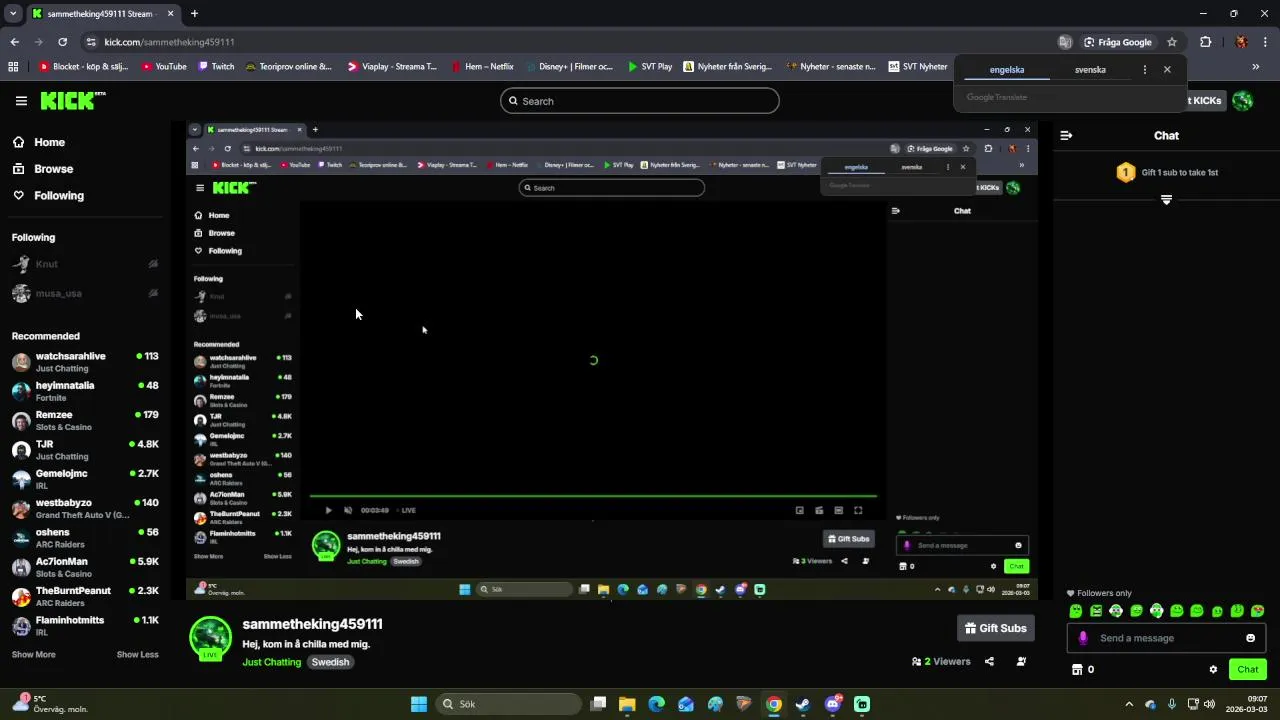Viewport: 1280px width, 720px height.
Task: Unmute the stream in embedded player
Action: pyautogui.click(x=348, y=510)
